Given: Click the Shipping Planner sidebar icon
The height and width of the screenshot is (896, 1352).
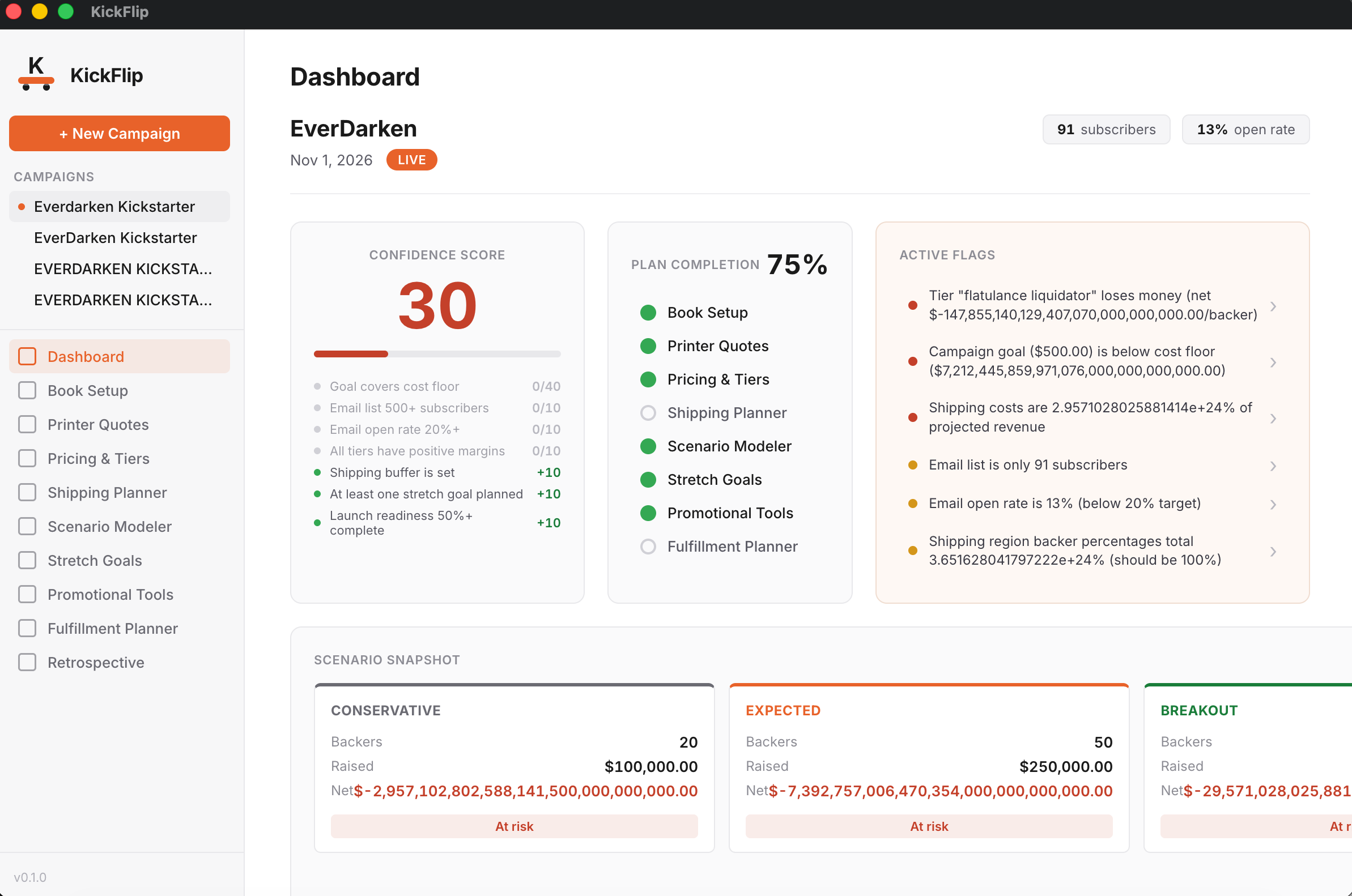Looking at the screenshot, I should pyautogui.click(x=27, y=493).
